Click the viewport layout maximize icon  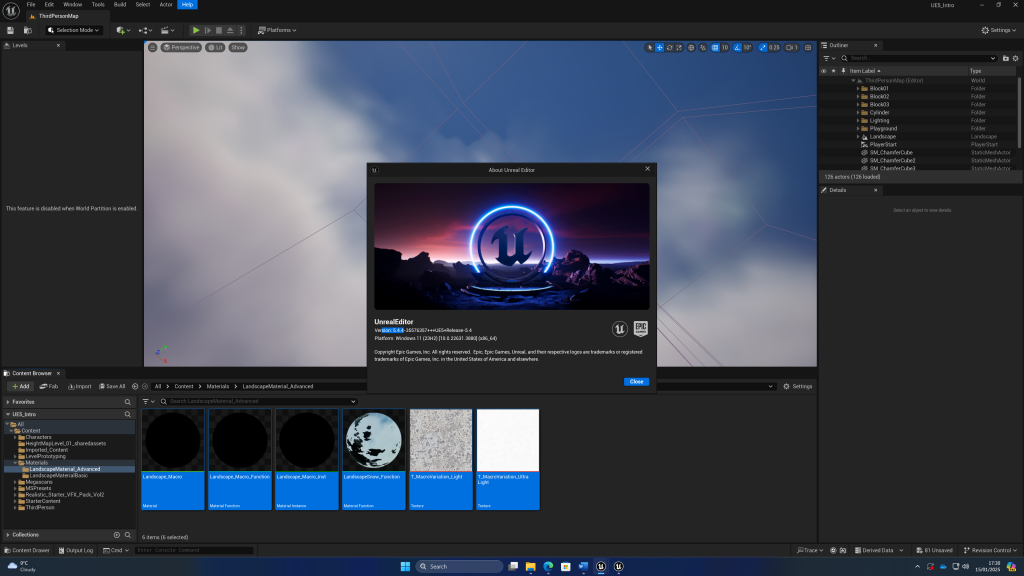point(808,48)
